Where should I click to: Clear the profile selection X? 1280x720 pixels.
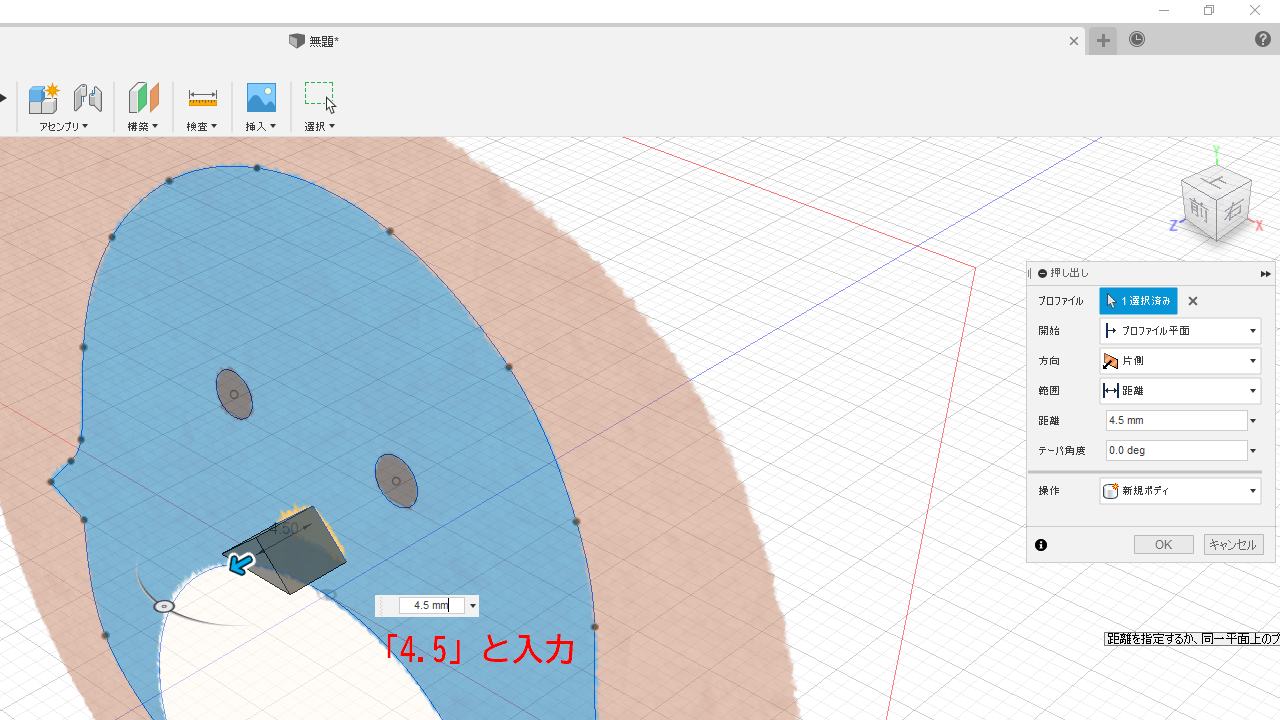pyautogui.click(x=1193, y=301)
